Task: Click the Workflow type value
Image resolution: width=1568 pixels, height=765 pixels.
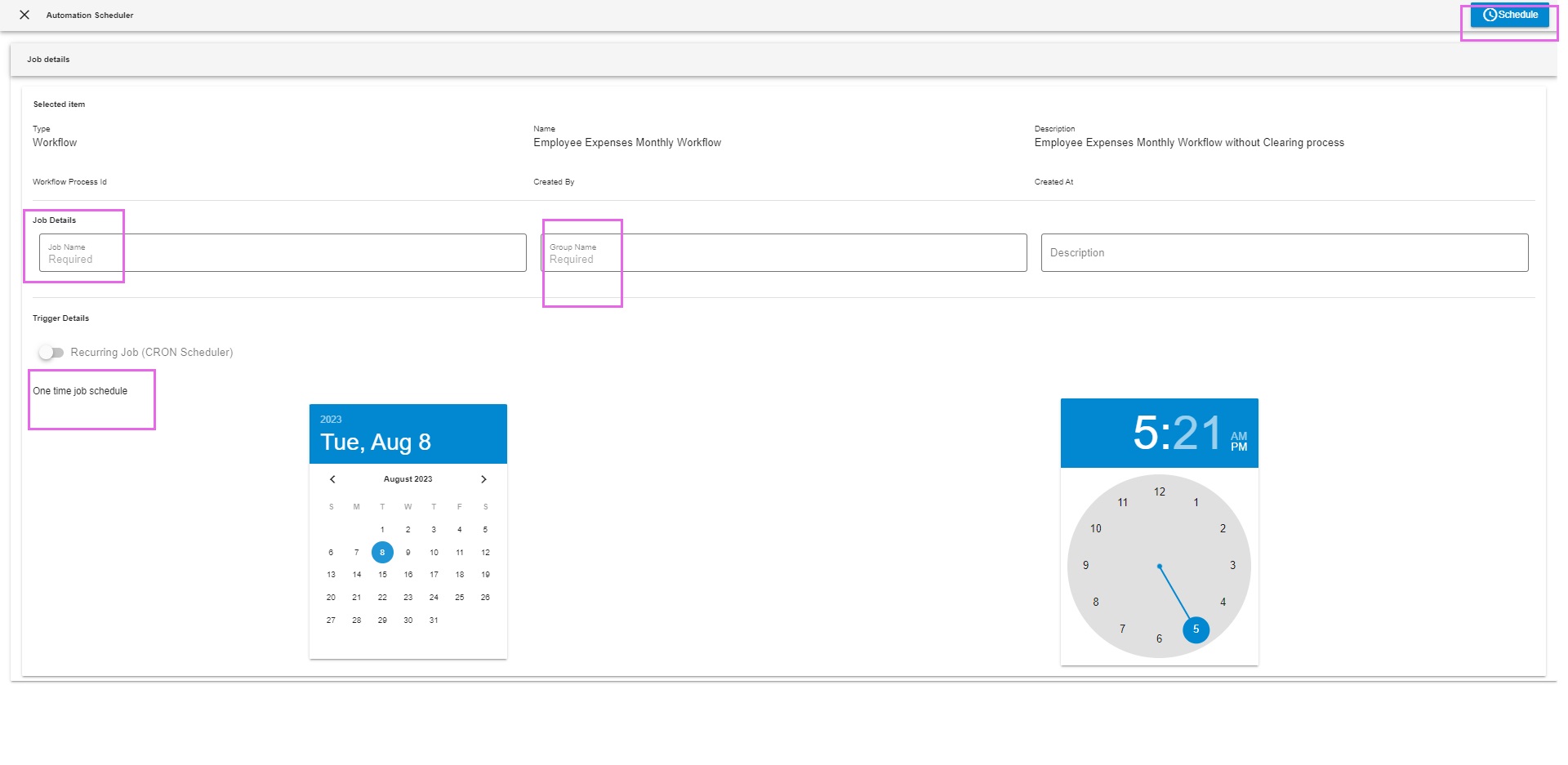Action: tap(55, 143)
